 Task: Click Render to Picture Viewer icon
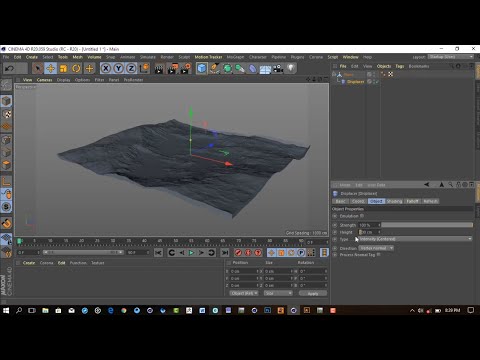tap(172, 68)
